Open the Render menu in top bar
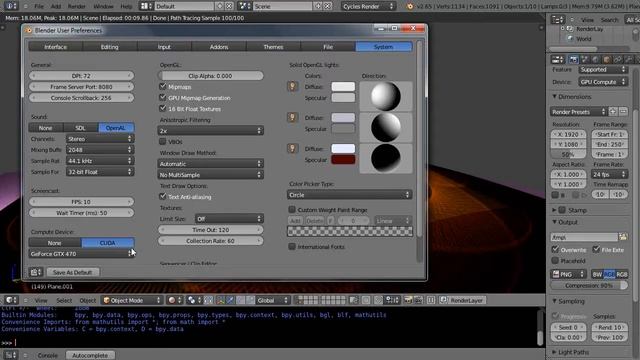Screen dimensions: 640x360 point(77,6)
